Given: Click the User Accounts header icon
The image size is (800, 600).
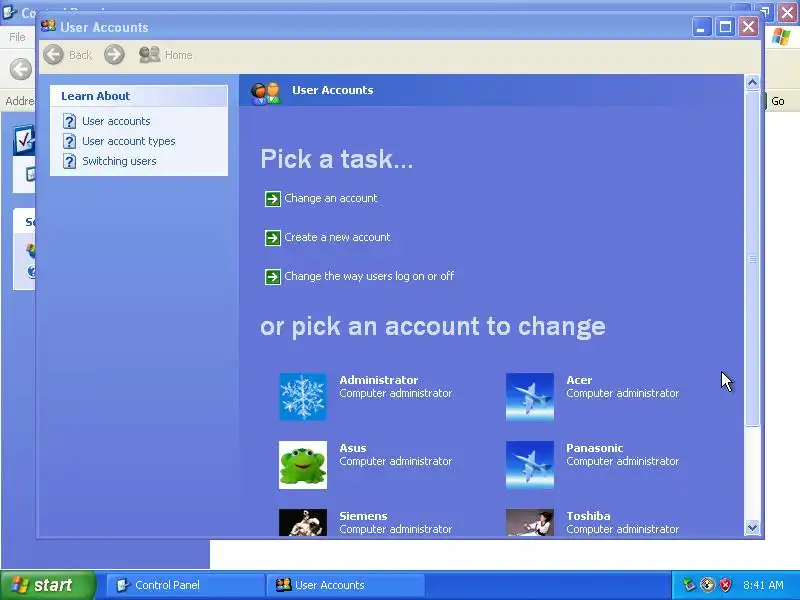Looking at the screenshot, I should point(266,93).
